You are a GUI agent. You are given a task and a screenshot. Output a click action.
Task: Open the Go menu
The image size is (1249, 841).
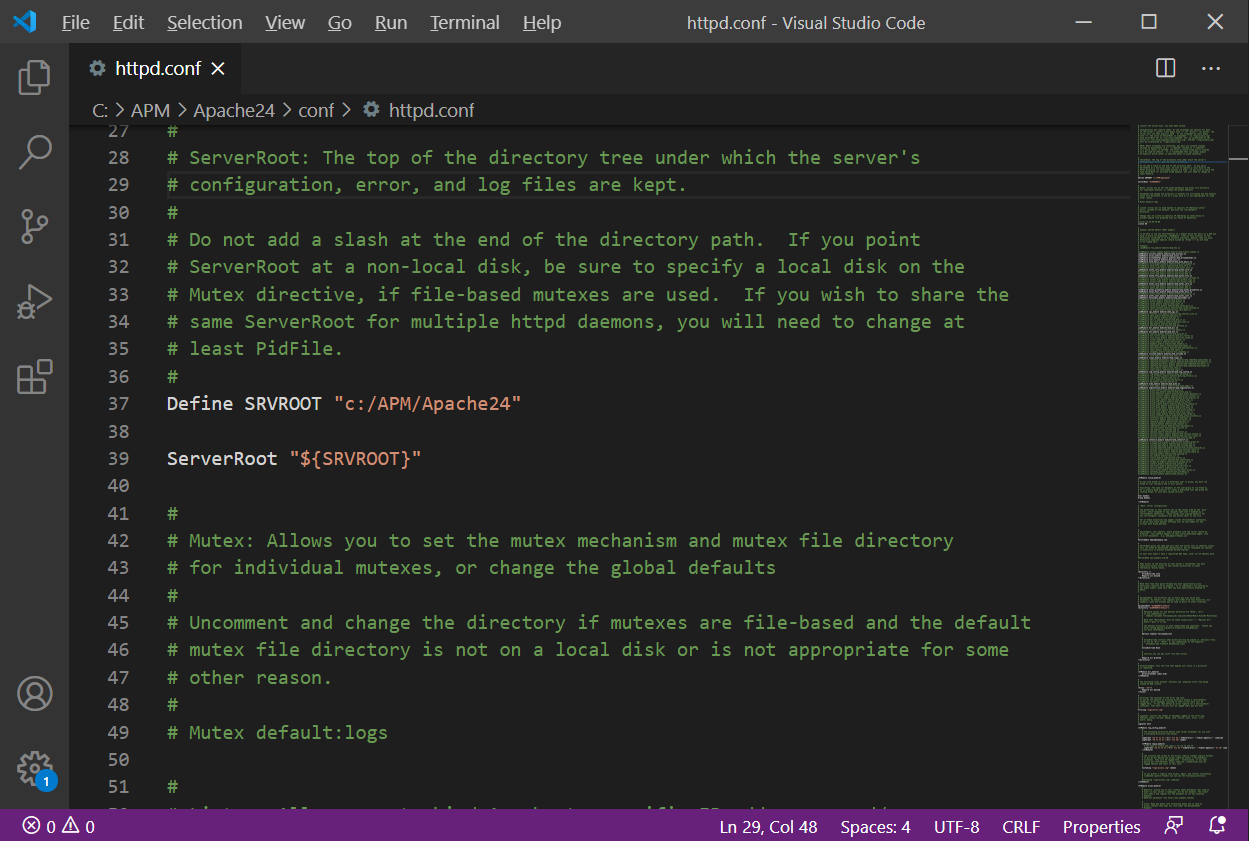pos(340,22)
